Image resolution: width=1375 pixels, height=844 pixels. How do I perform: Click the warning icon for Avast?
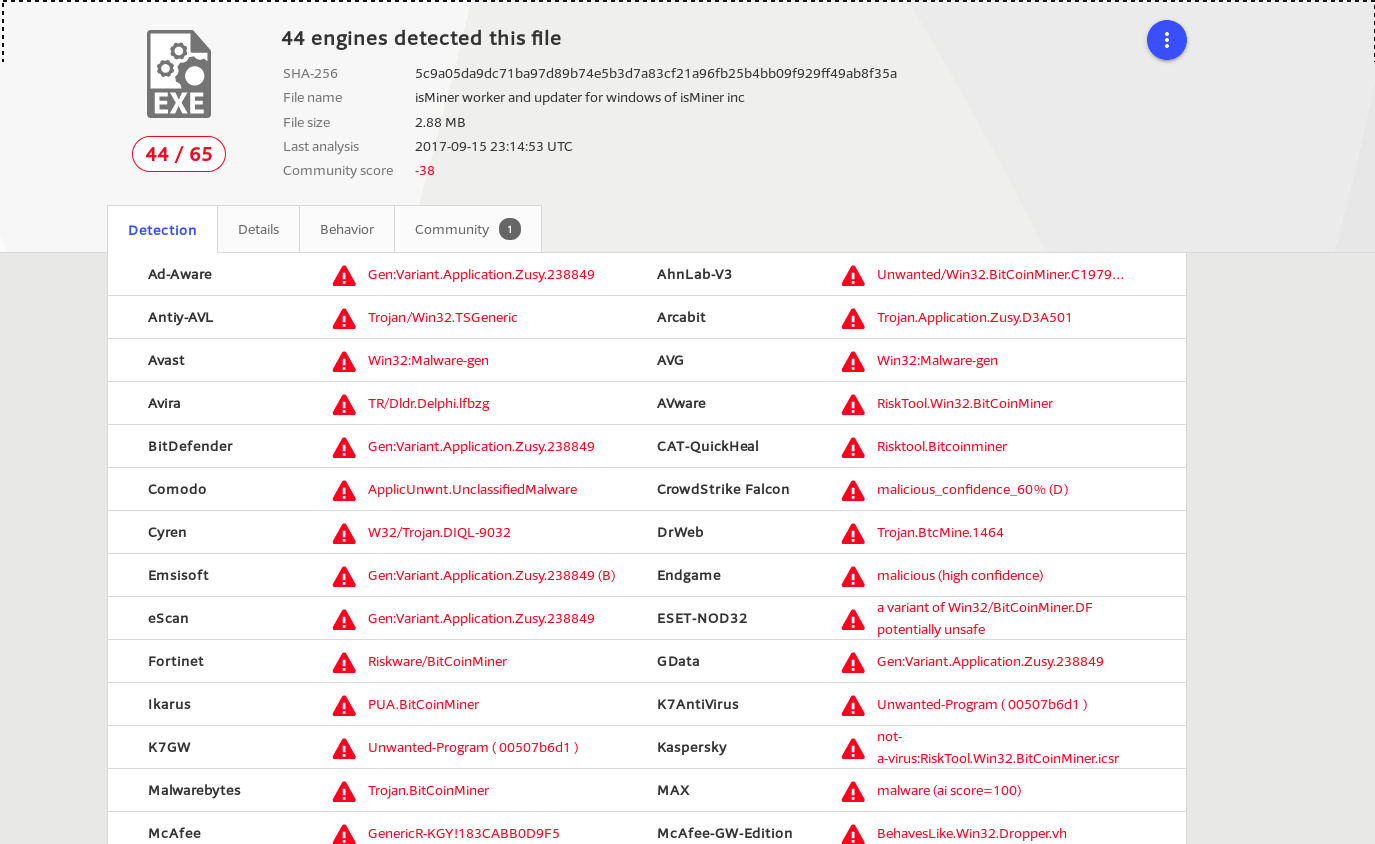344,361
